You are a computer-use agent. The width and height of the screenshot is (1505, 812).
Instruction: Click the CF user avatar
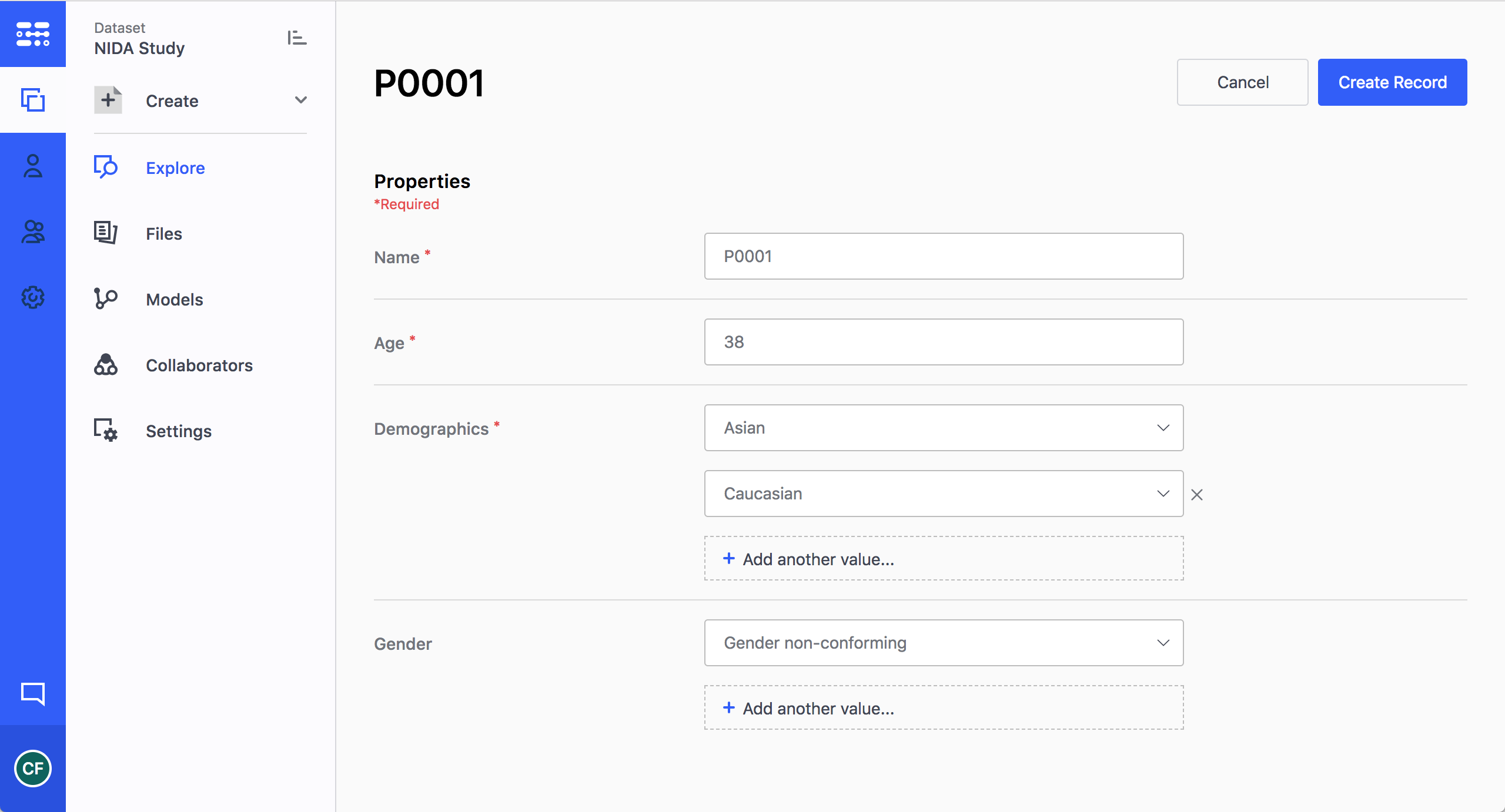33,768
